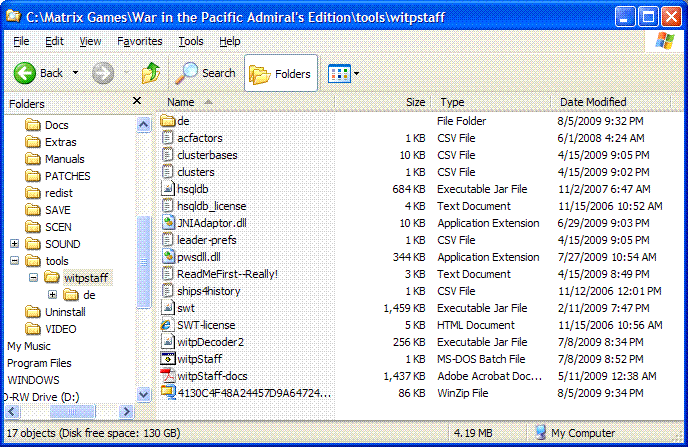Click the acfactors CSV file icon
Viewport: 688px width, 447px height.
pos(167,138)
